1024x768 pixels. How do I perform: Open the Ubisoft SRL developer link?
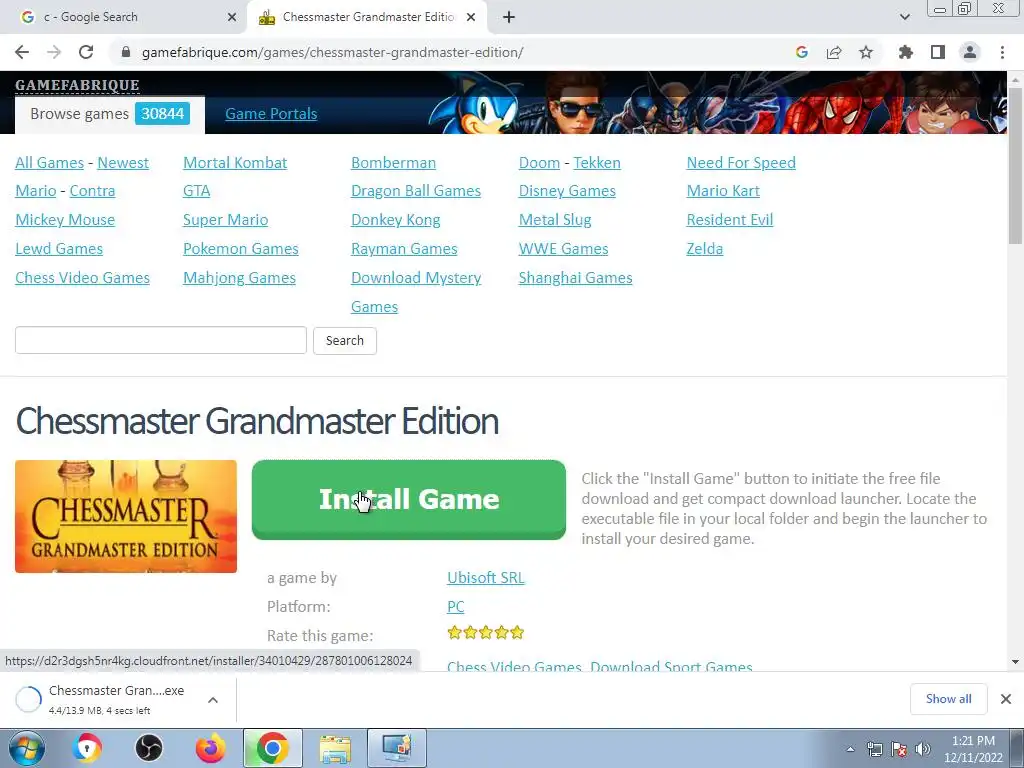[486, 577]
